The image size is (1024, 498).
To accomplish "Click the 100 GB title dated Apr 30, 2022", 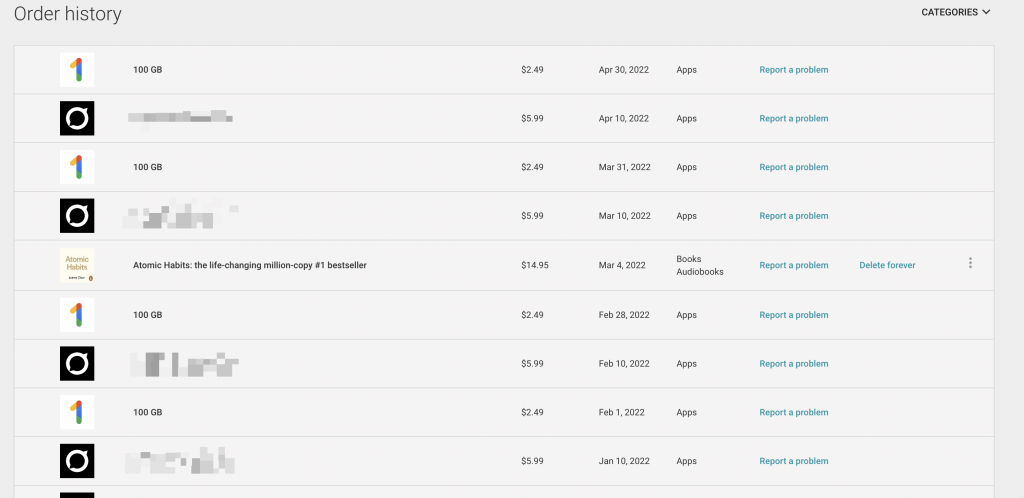I will 148,70.
